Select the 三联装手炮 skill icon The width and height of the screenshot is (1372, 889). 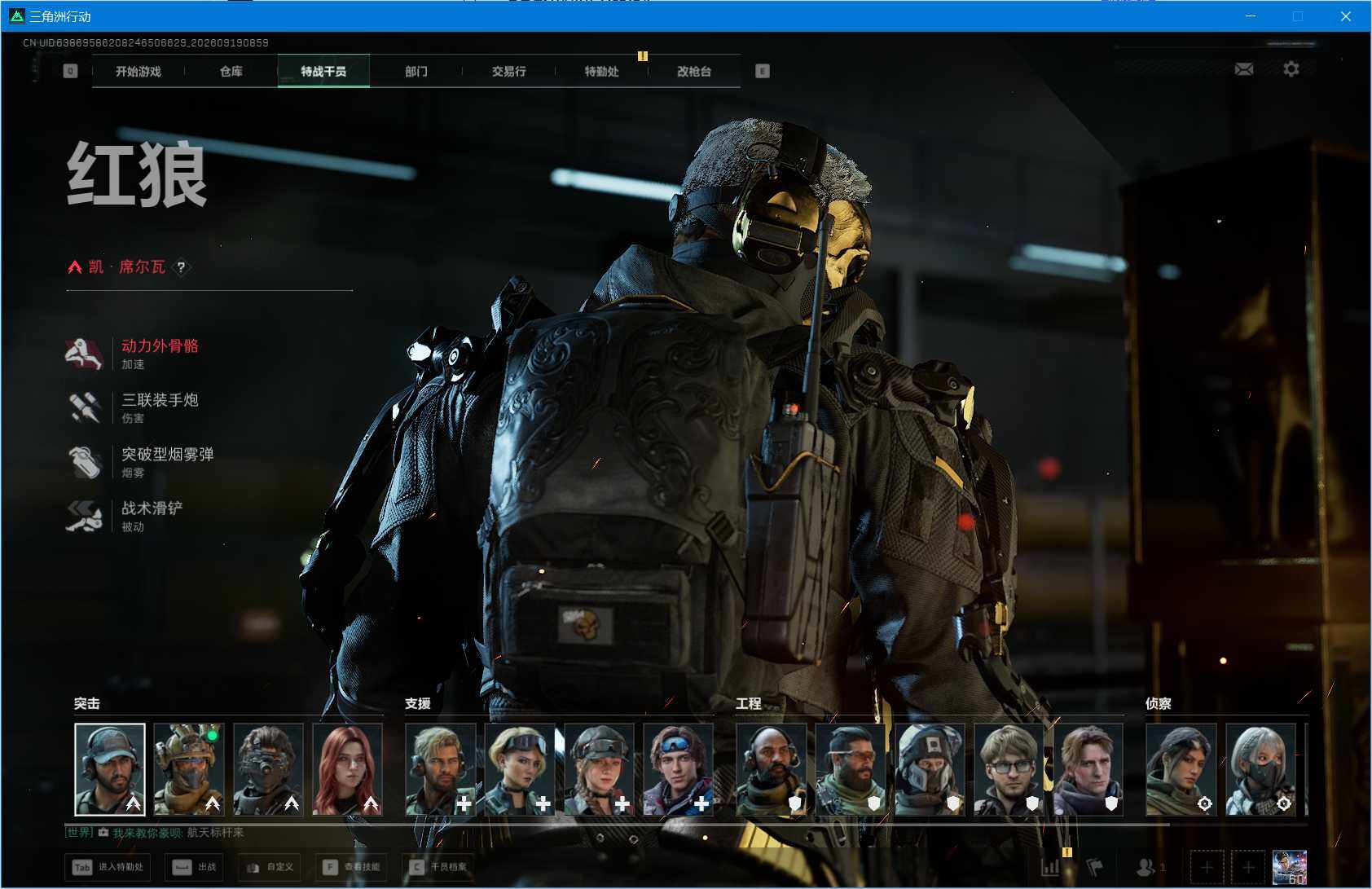pos(84,407)
